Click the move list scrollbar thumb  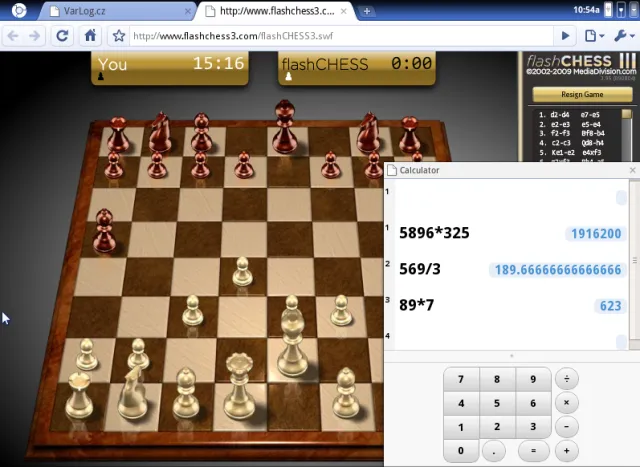627,114
